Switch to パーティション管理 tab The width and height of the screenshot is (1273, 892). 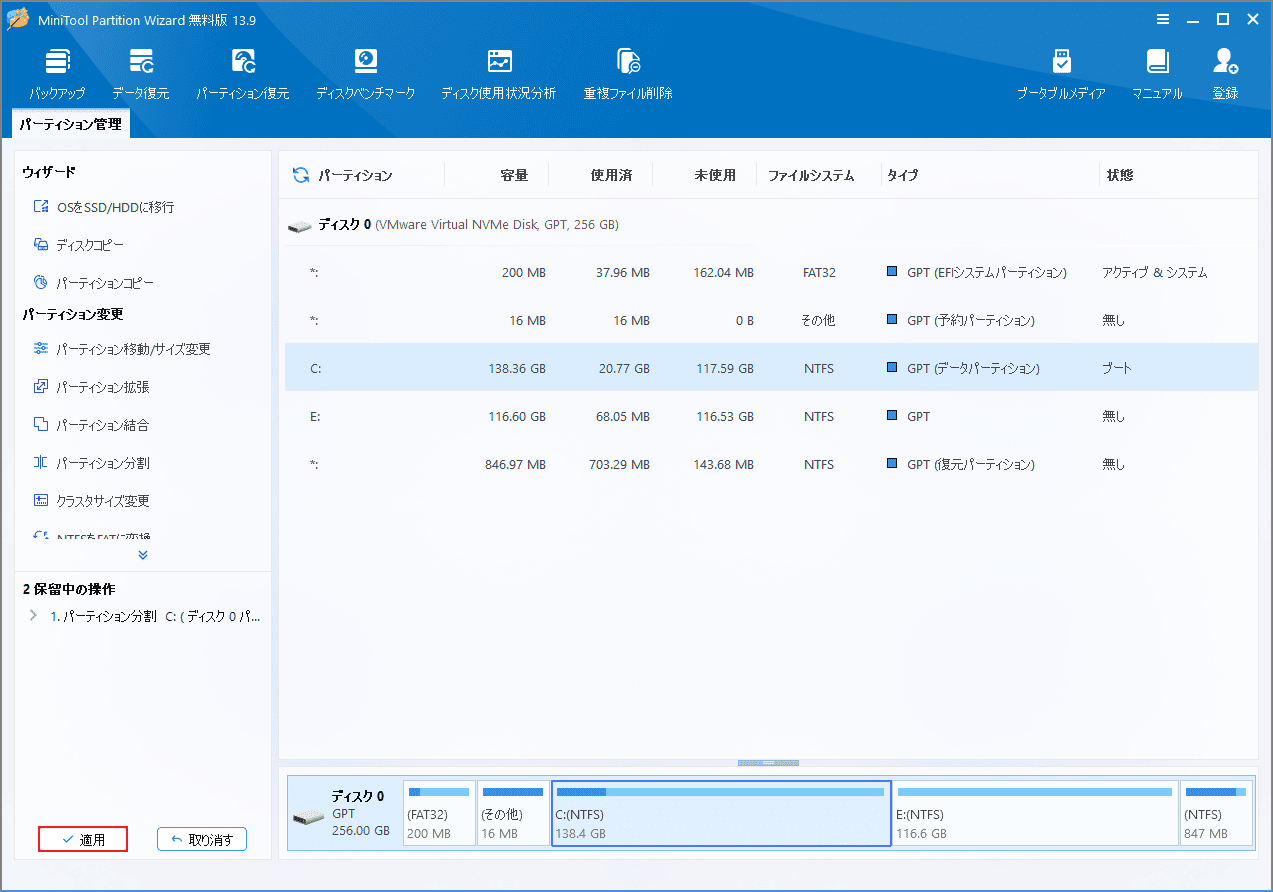click(x=70, y=124)
